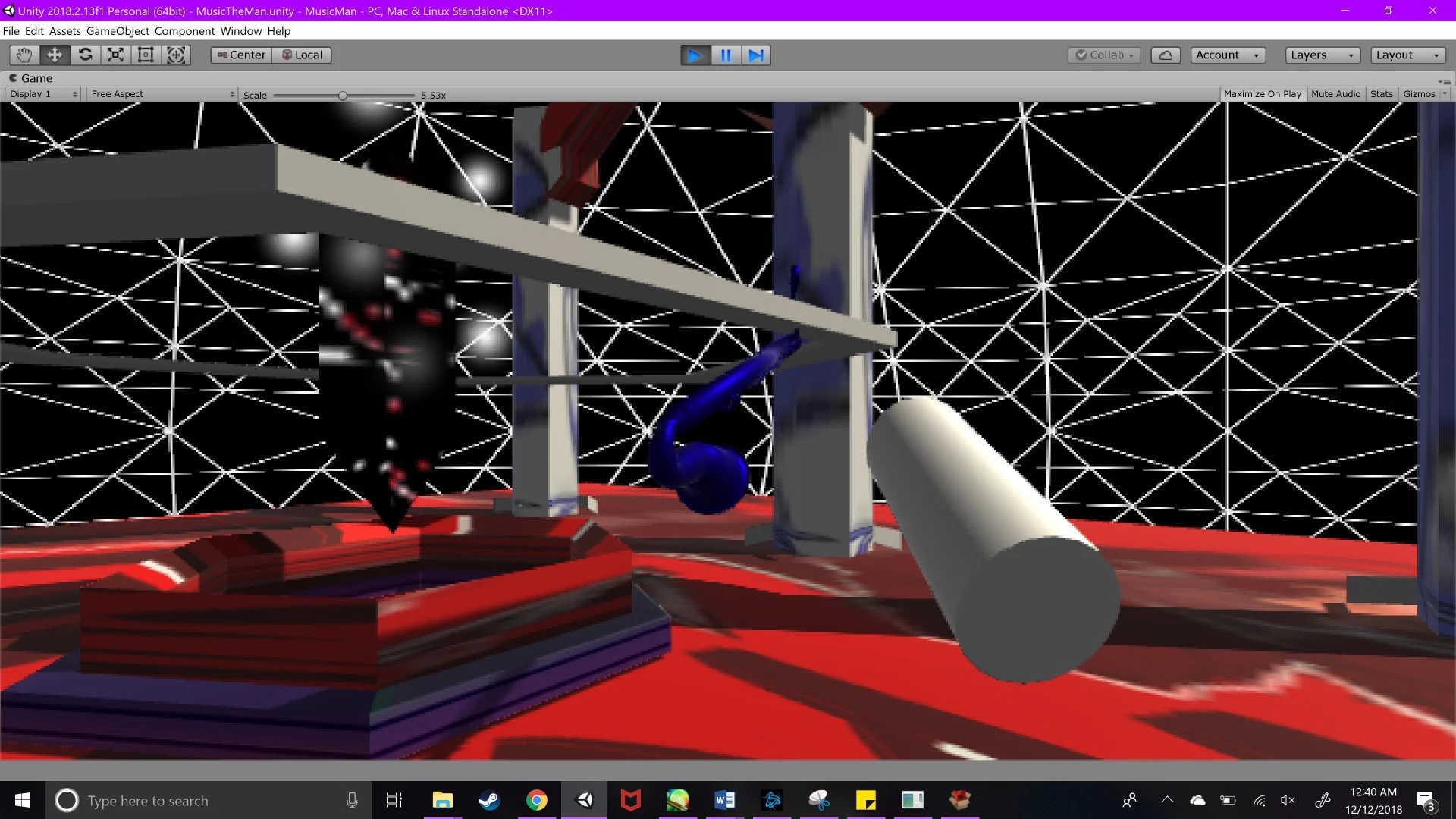Open the GameObject menu

[x=118, y=31]
